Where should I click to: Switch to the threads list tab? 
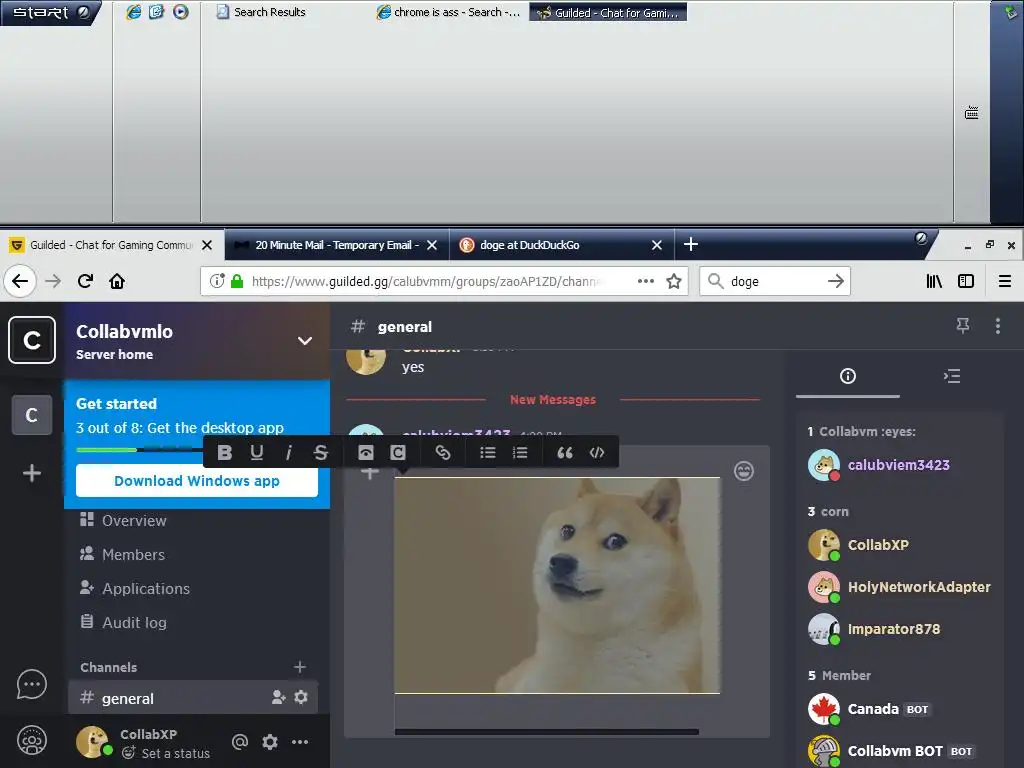click(x=952, y=376)
